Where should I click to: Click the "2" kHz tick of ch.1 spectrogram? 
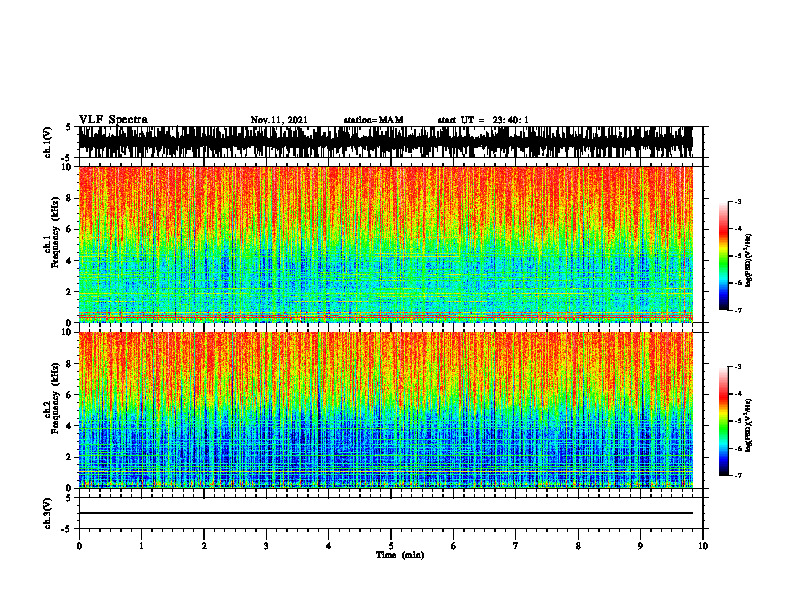[70, 292]
